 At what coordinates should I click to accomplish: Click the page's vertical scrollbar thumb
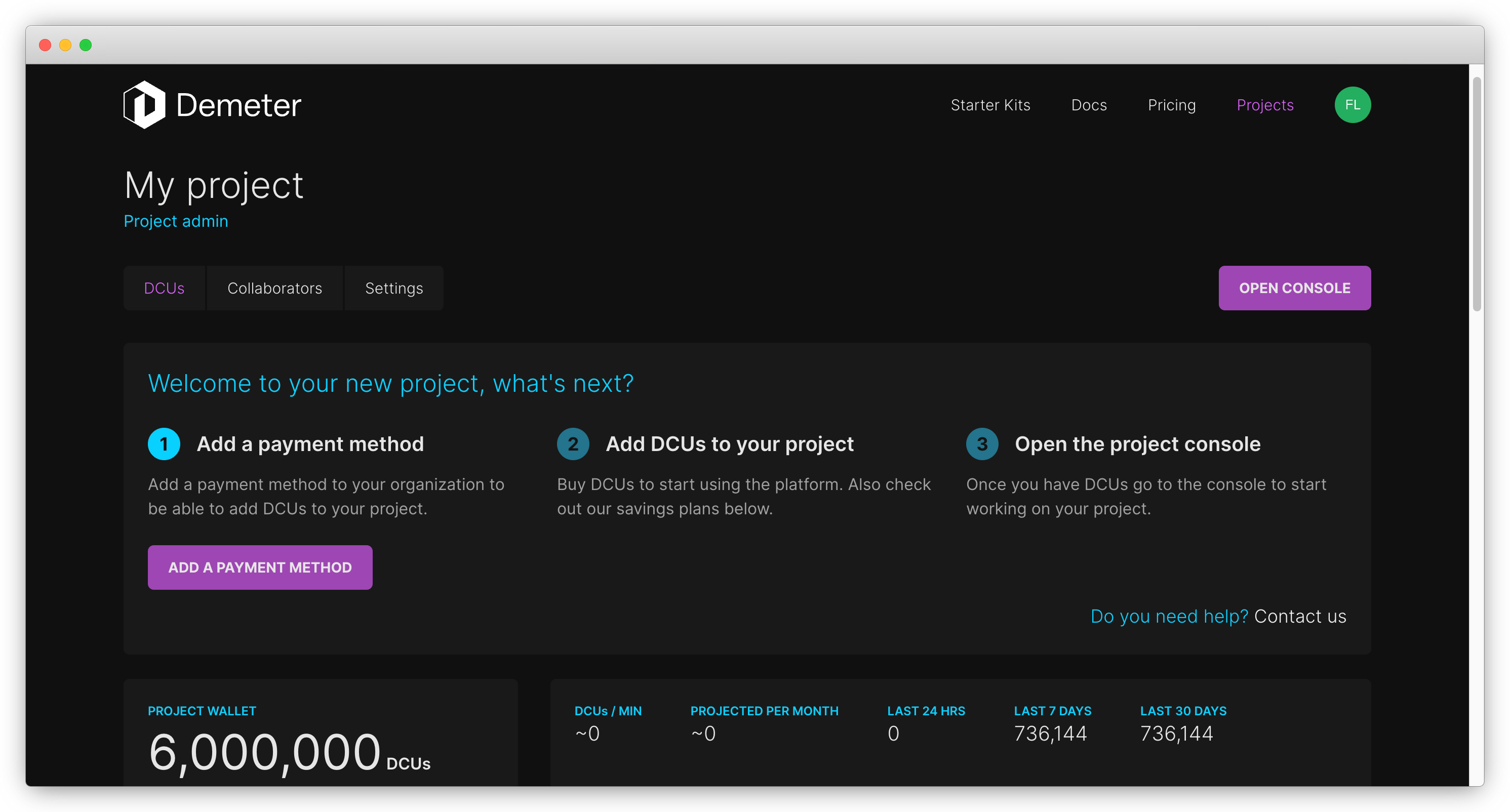coord(1477,193)
